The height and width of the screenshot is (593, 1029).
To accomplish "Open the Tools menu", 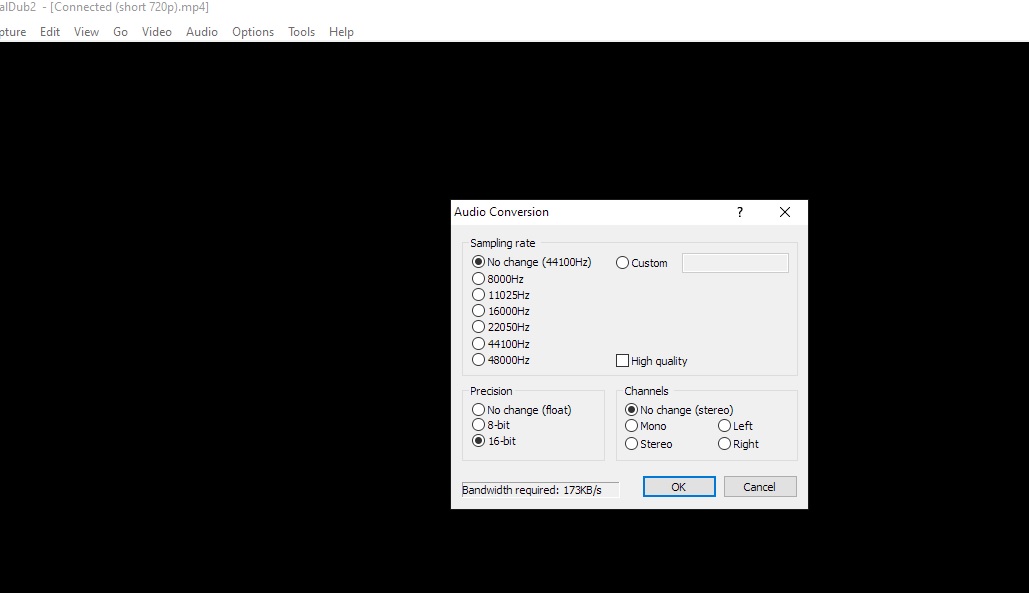I will [x=301, y=31].
